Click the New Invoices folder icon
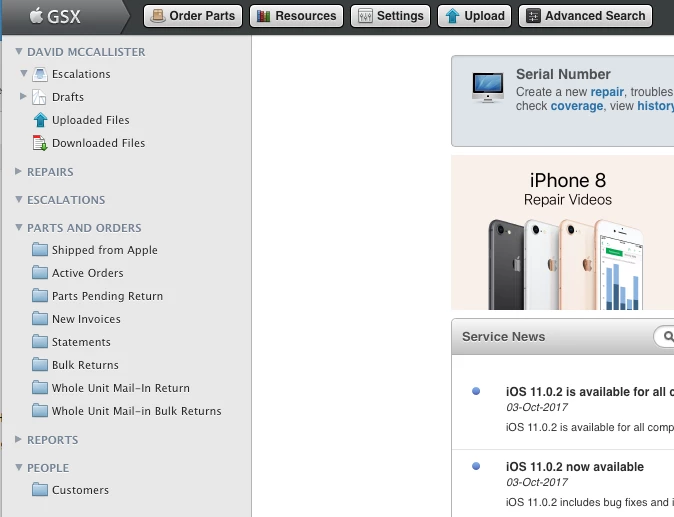The height and width of the screenshot is (517, 674). (x=40, y=318)
